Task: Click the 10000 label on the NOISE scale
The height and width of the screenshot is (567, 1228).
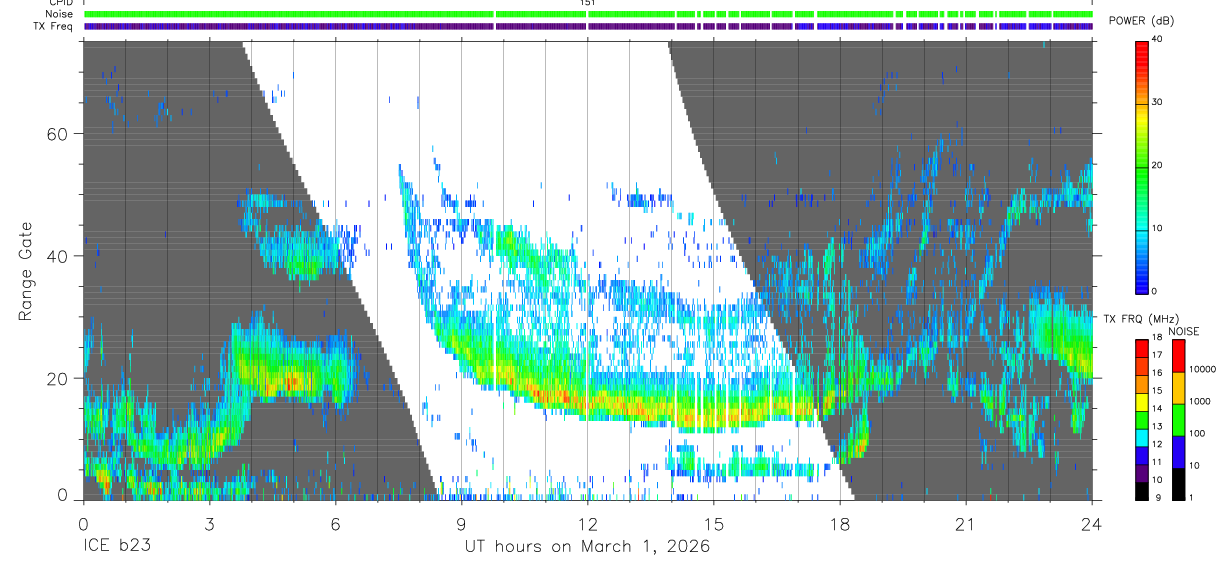Action: click(1203, 369)
